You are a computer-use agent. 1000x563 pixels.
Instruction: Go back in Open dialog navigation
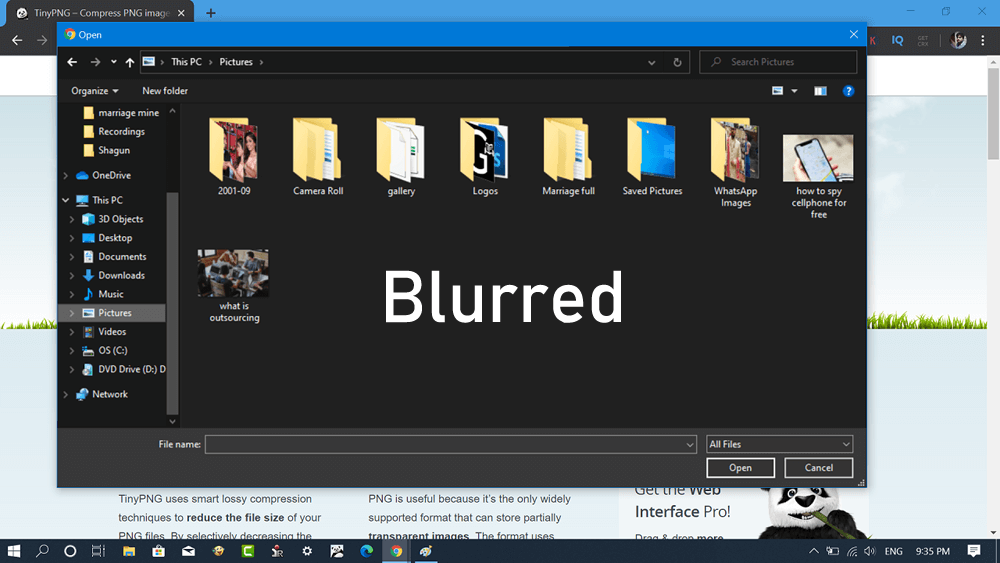pos(72,62)
